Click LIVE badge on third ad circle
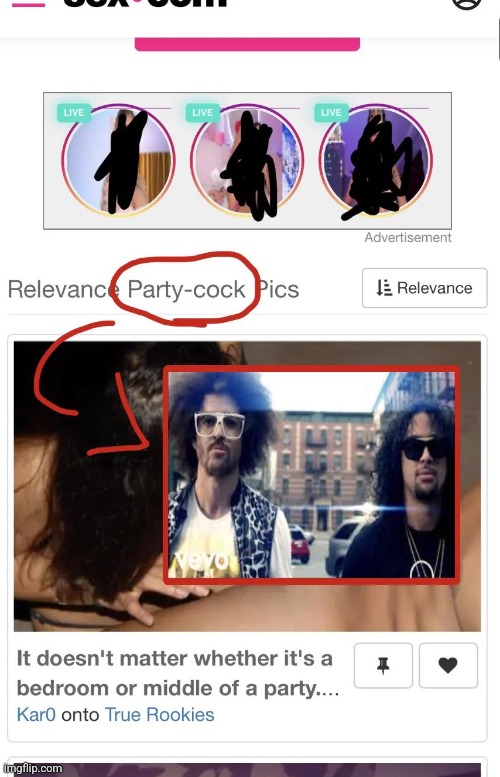Viewport: 500px width, 777px height. (332, 112)
